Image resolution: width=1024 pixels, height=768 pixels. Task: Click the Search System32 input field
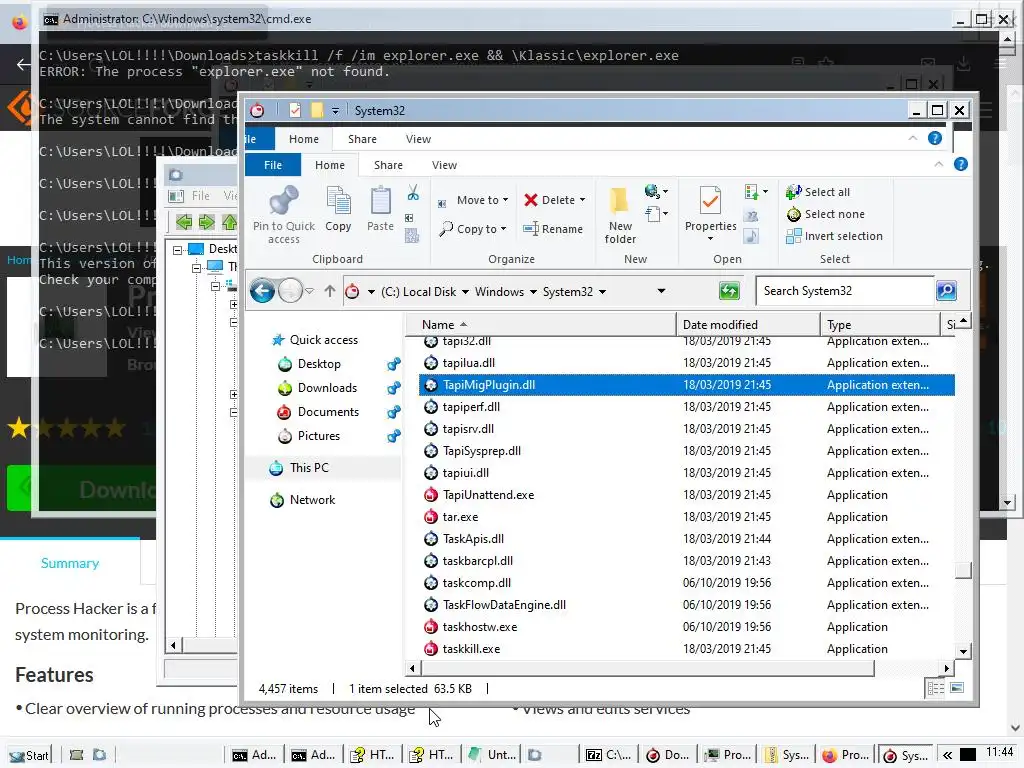[x=845, y=291]
